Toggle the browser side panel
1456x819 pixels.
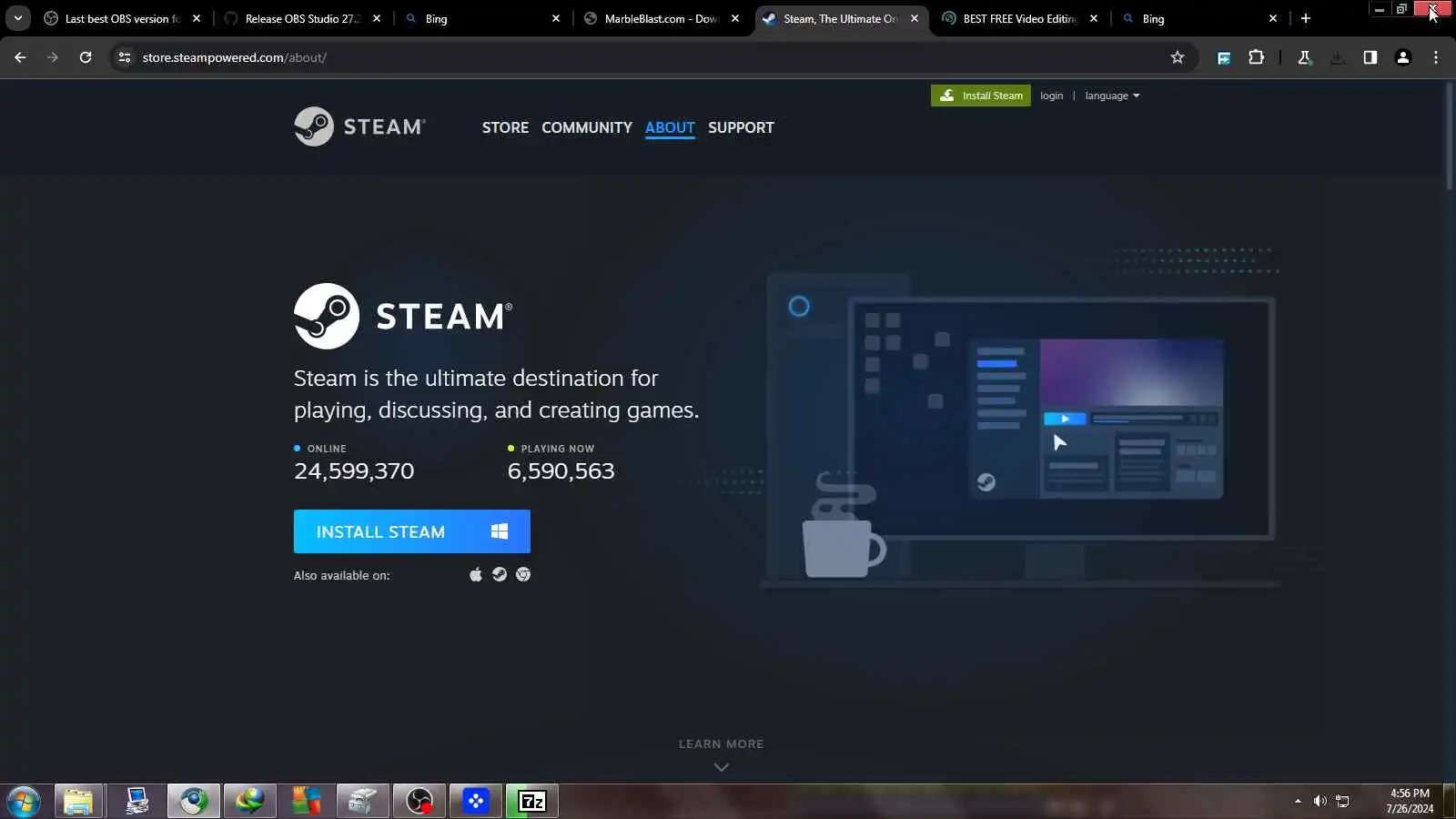(x=1370, y=57)
